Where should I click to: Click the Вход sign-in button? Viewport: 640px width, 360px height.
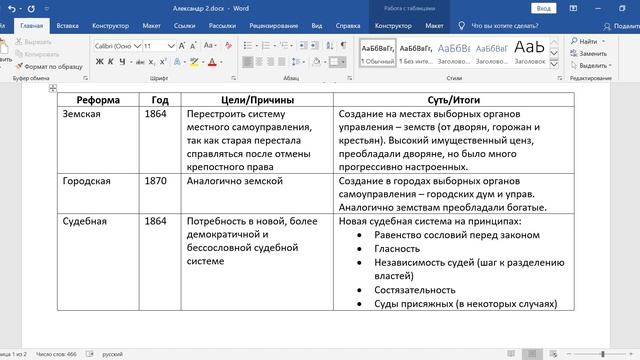(543, 8)
